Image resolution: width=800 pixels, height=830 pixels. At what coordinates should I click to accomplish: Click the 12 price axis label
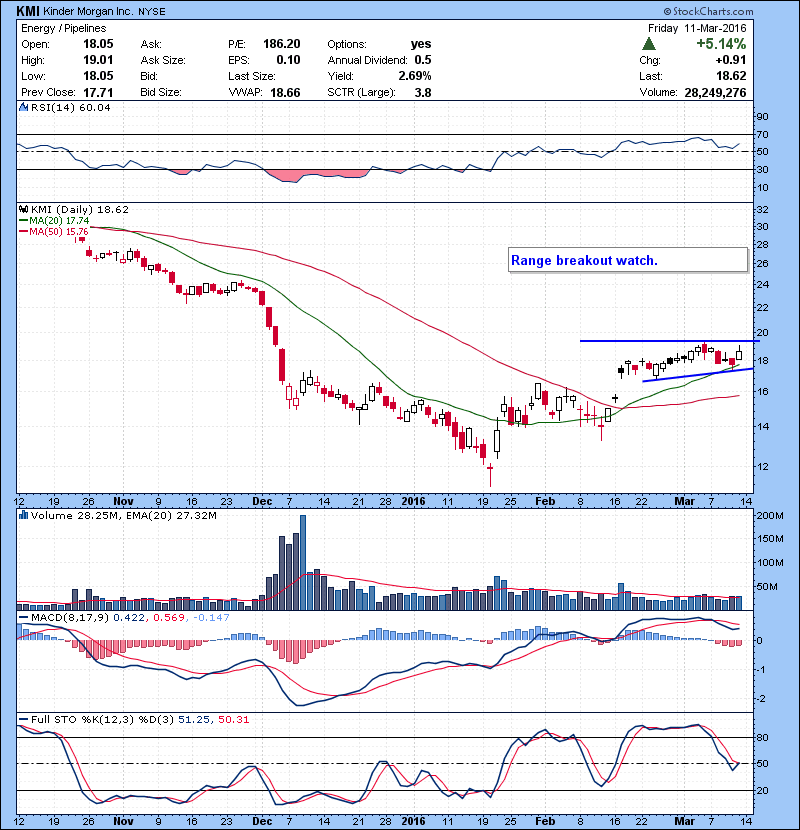click(762, 466)
